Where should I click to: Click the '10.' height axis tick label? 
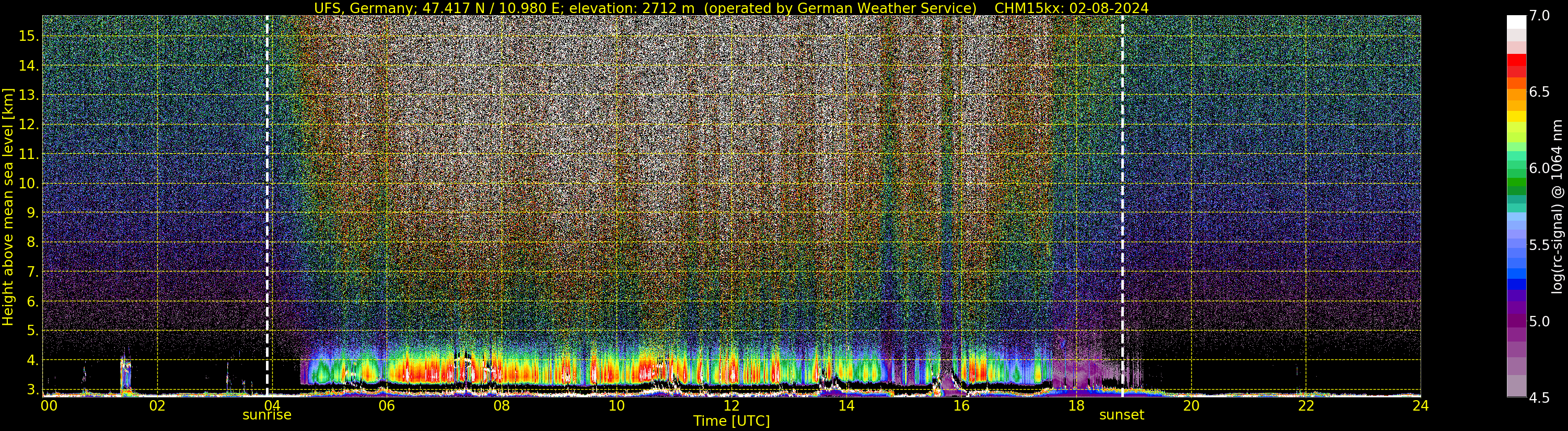(29, 184)
